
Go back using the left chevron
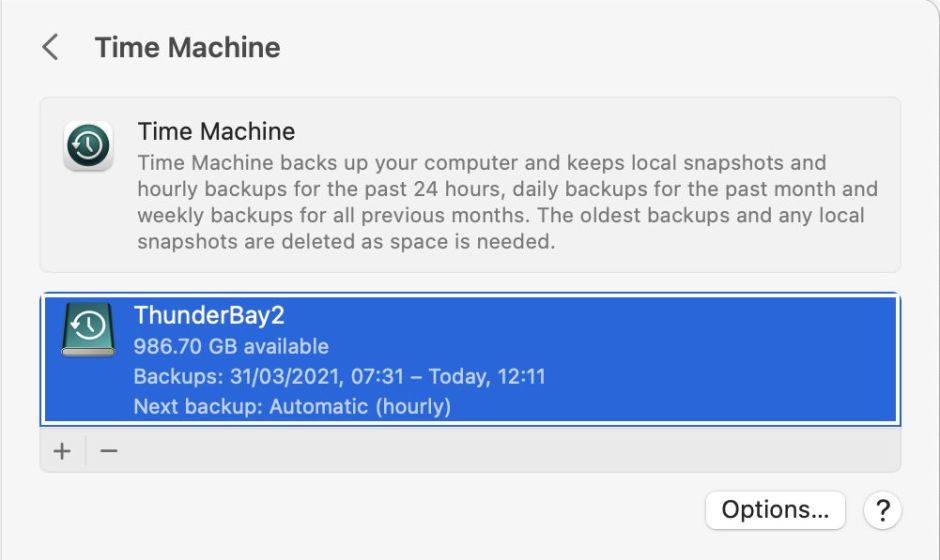pyautogui.click(x=50, y=47)
